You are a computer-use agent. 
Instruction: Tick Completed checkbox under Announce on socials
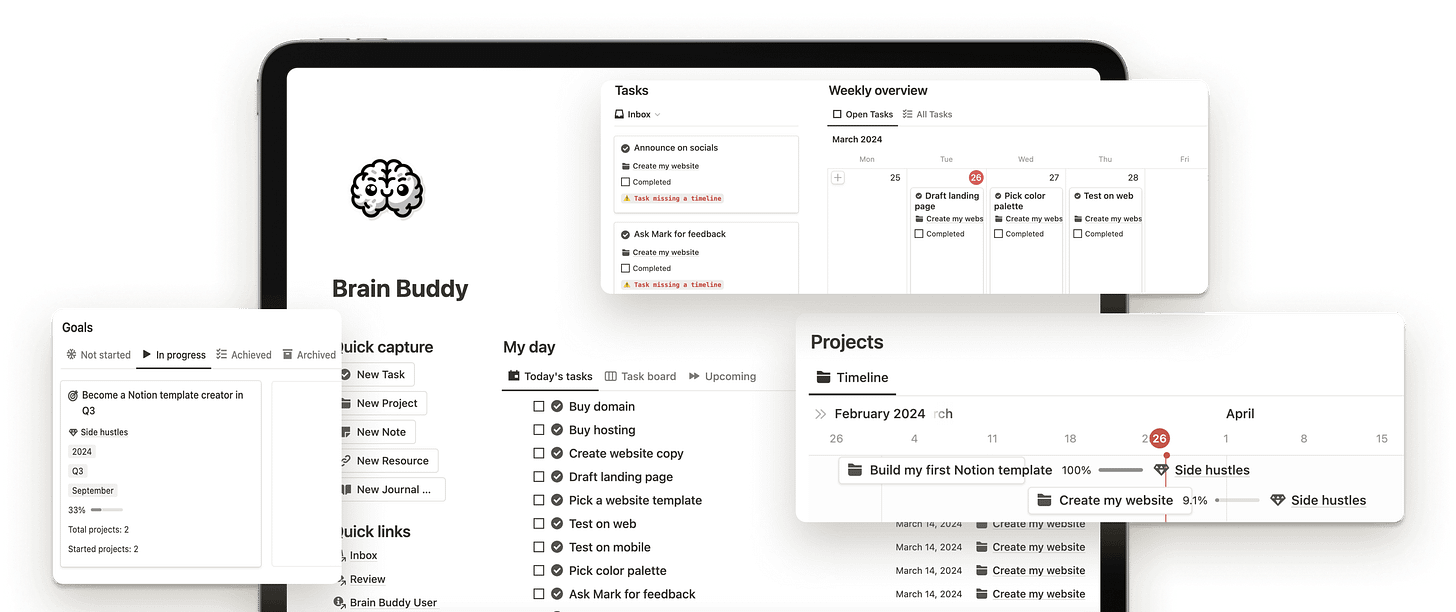pyautogui.click(x=626, y=182)
